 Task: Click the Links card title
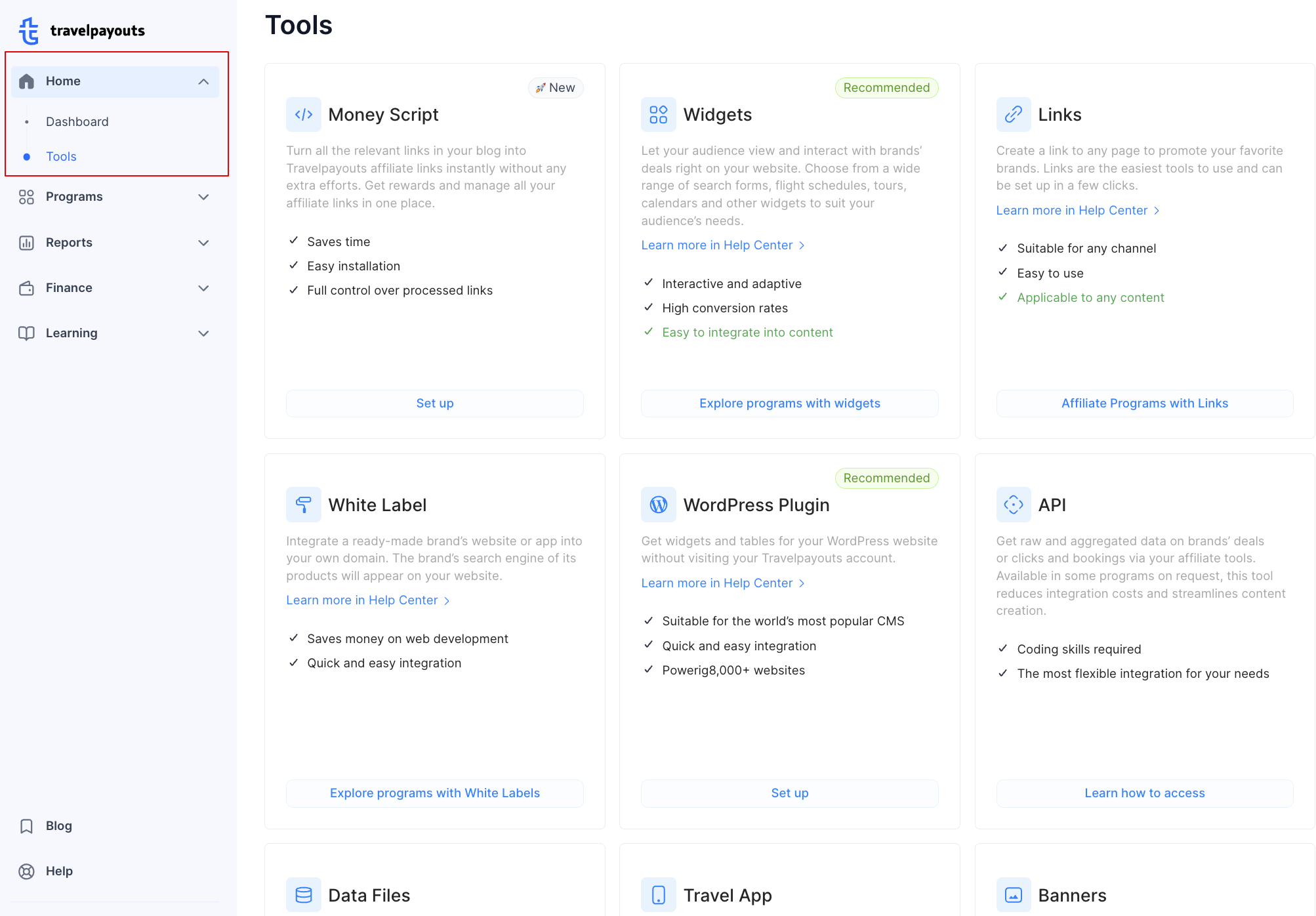coord(1059,115)
